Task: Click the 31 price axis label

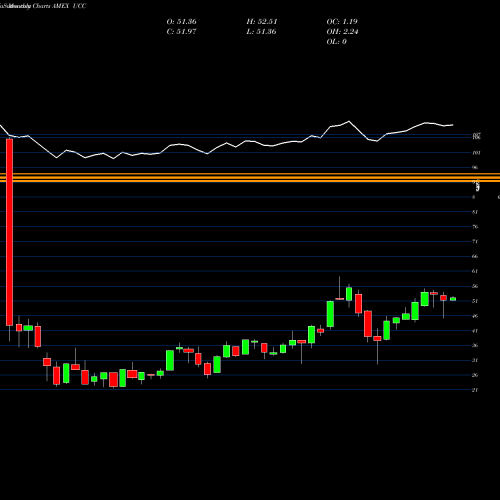Action: tap(475, 360)
